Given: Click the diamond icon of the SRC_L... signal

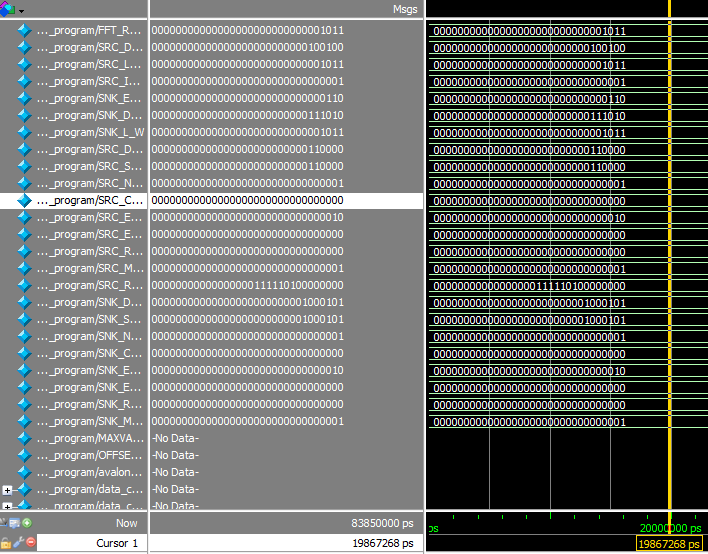Looking at the screenshot, I should point(24,65).
